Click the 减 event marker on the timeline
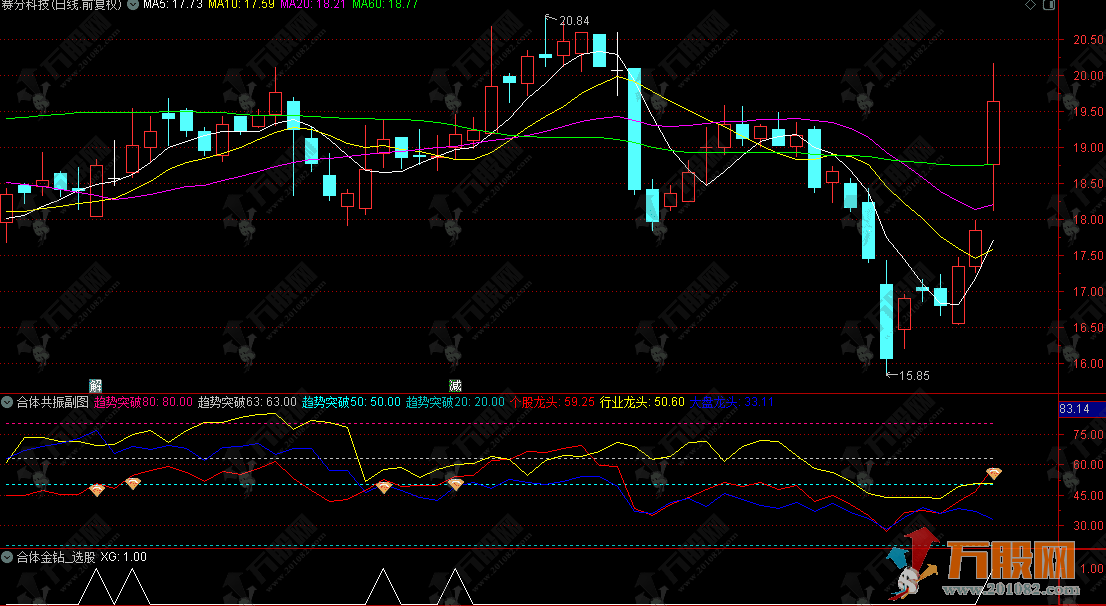 pyautogui.click(x=455, y=386)
